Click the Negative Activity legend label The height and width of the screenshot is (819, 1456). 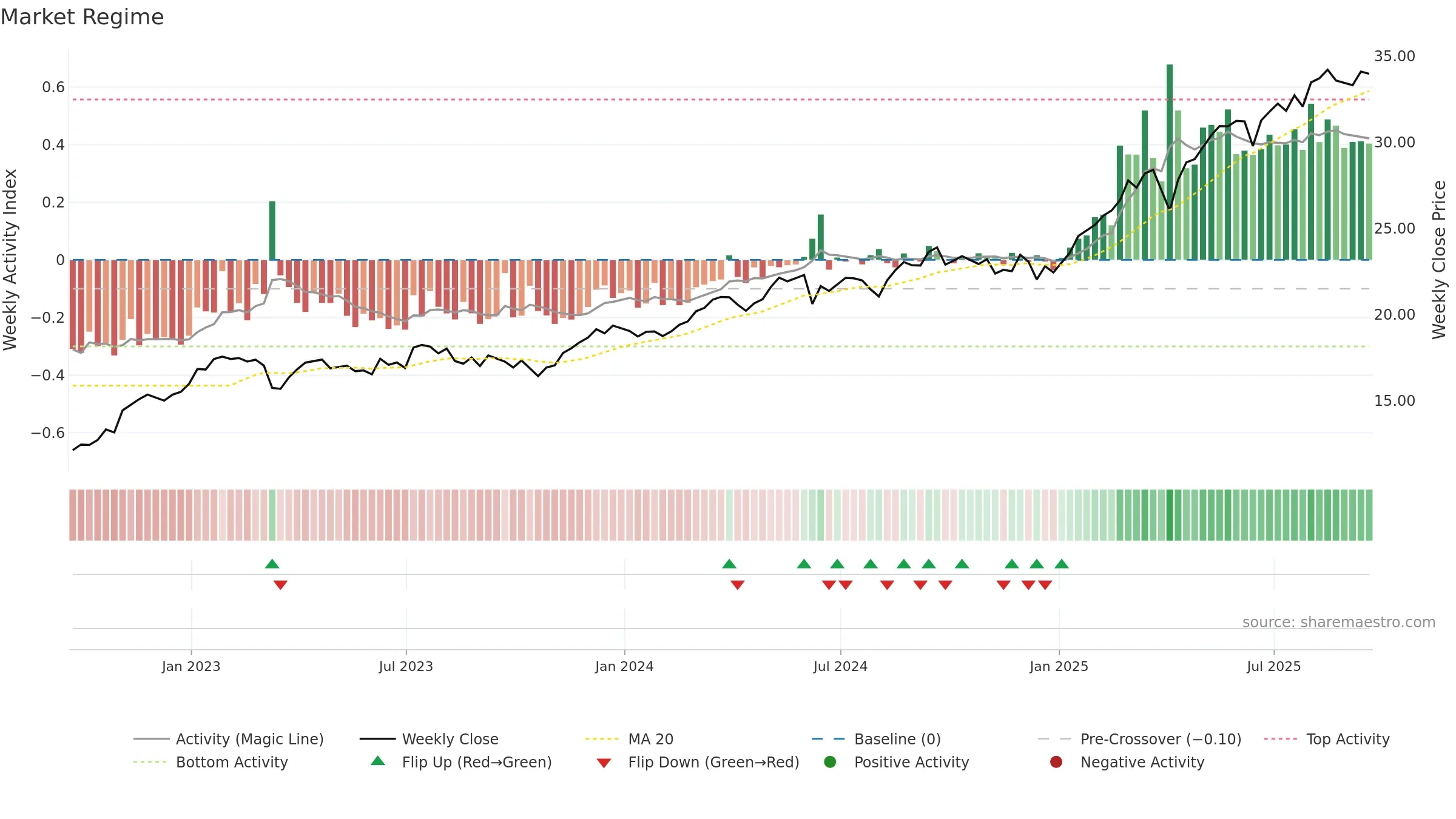(x=1142, y=762)
